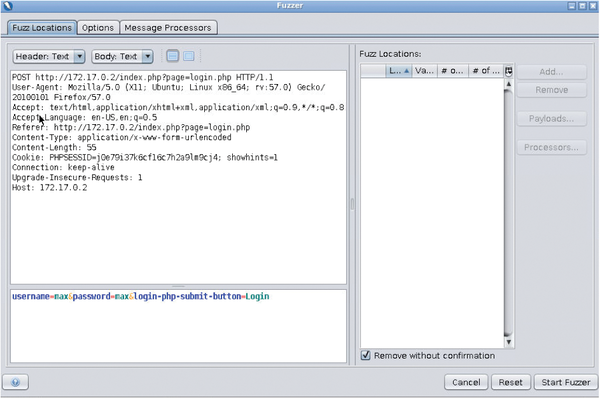Image resolution: width=600 pixels, height=398 pixels.
Task: Click in the request body text area
Action: coord(178,326)
